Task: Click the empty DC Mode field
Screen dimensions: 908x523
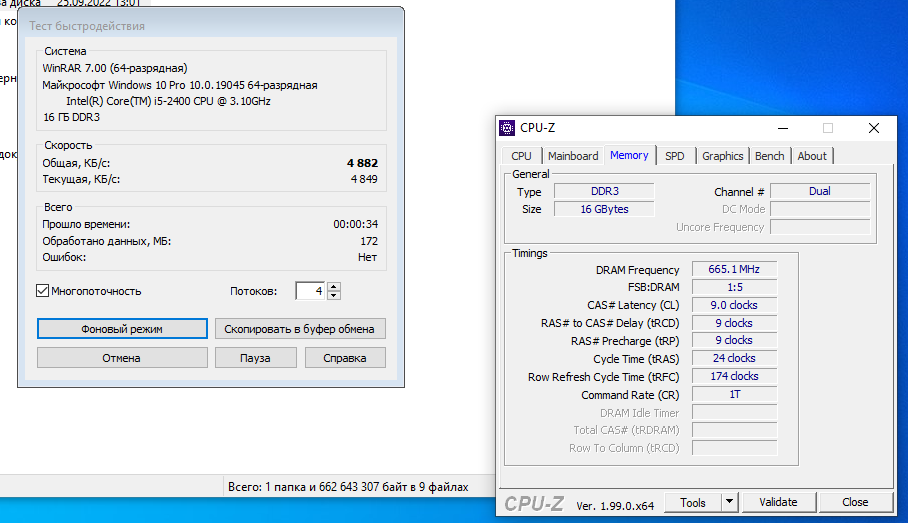Action: point(820,209)
